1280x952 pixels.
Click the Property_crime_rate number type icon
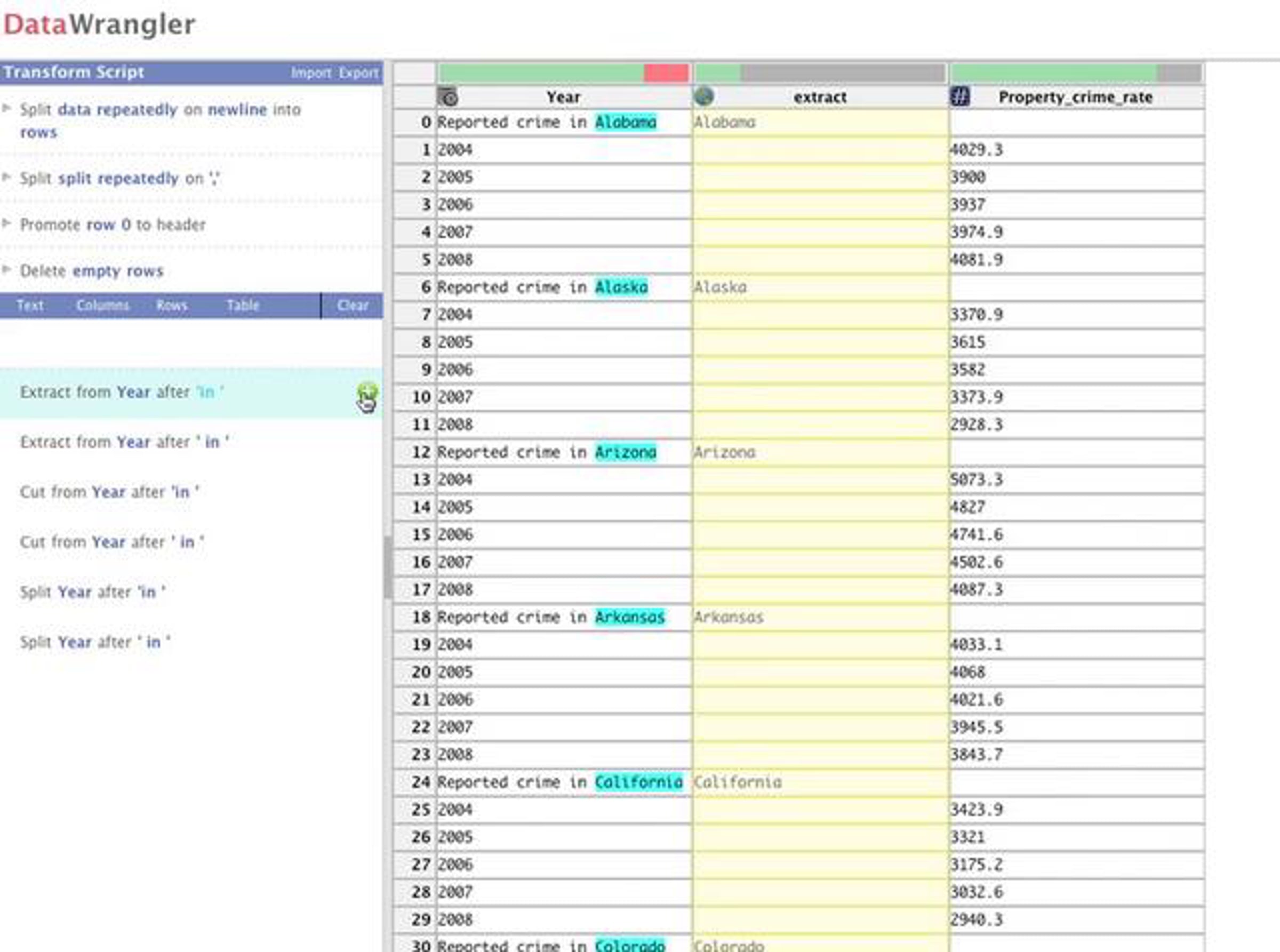[959, 96]
